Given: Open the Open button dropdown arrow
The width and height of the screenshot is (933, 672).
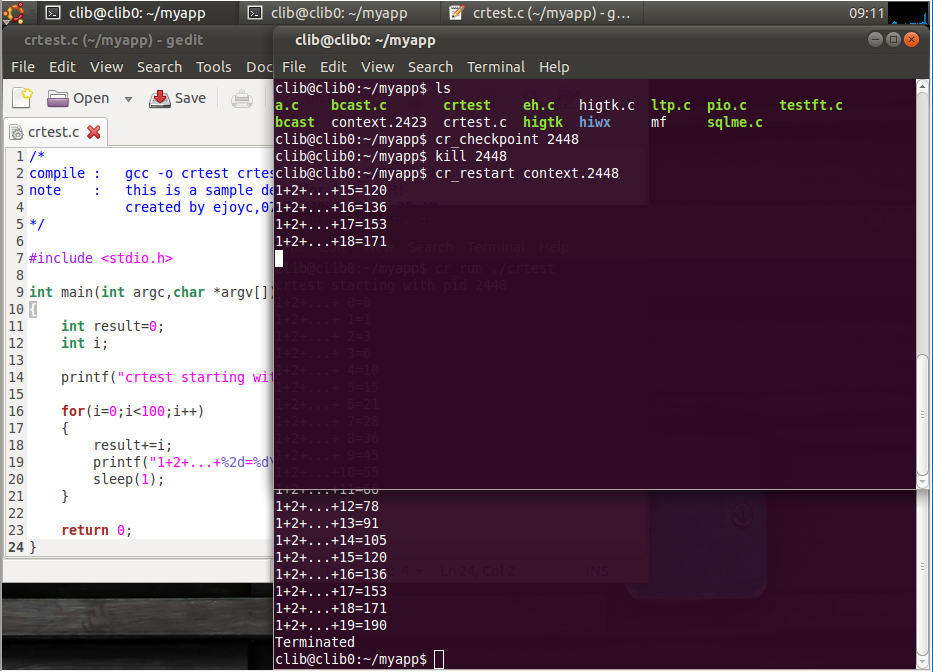Looking at the screenshot, I should (x=127, y=98).
